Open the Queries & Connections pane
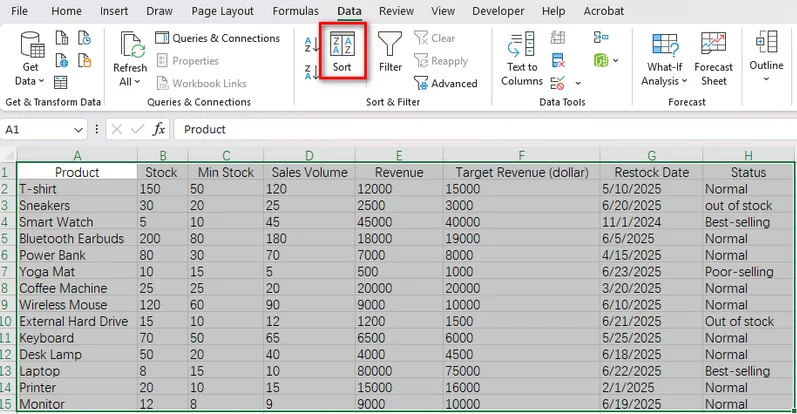This screenshot has height=414, width=797. [x=218, y=38]
